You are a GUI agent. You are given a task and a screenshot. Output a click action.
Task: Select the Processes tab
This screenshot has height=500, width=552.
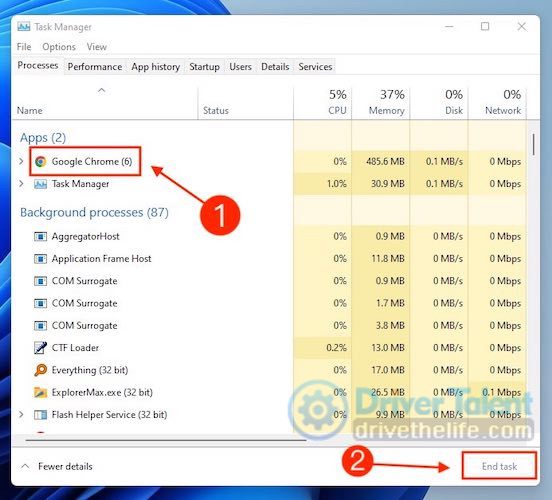point(38,65)
